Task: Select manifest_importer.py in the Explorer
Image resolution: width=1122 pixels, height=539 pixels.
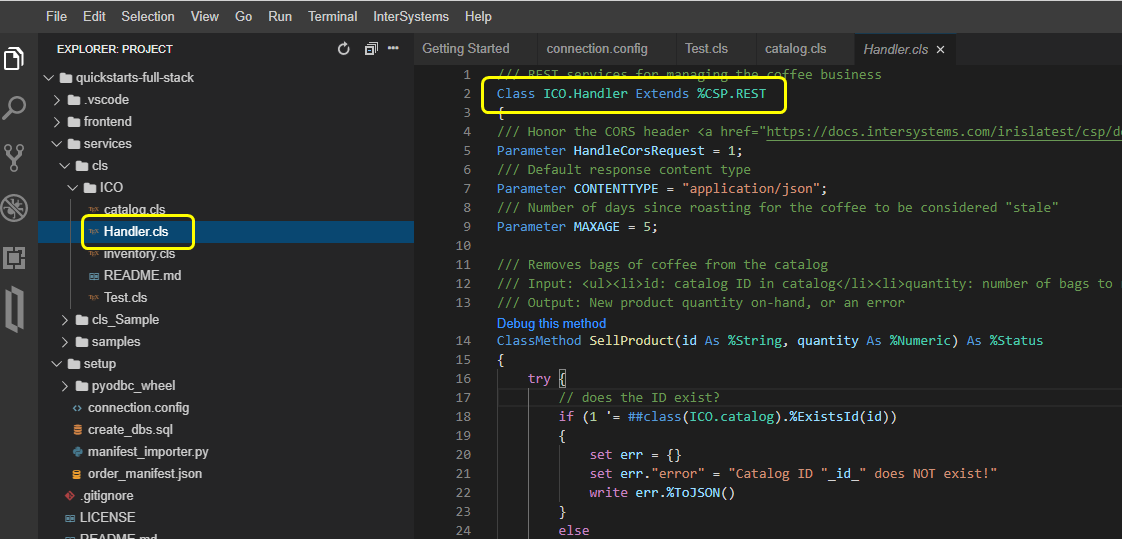Action: tap(148, 452)
